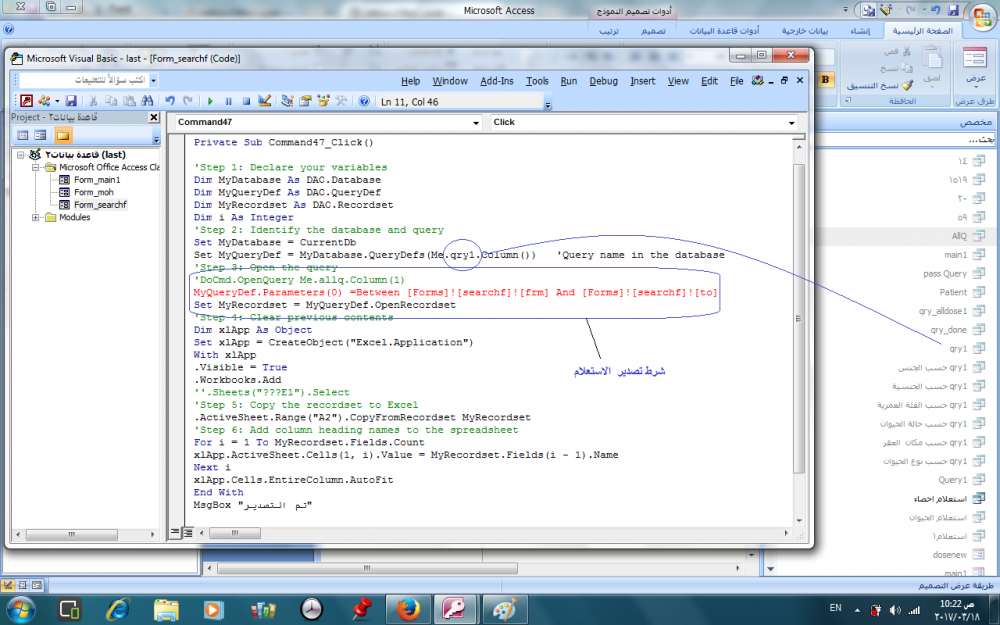Click the Arabic help question input box
Screen dimensions: 1000x625
[x=85, y=80]
